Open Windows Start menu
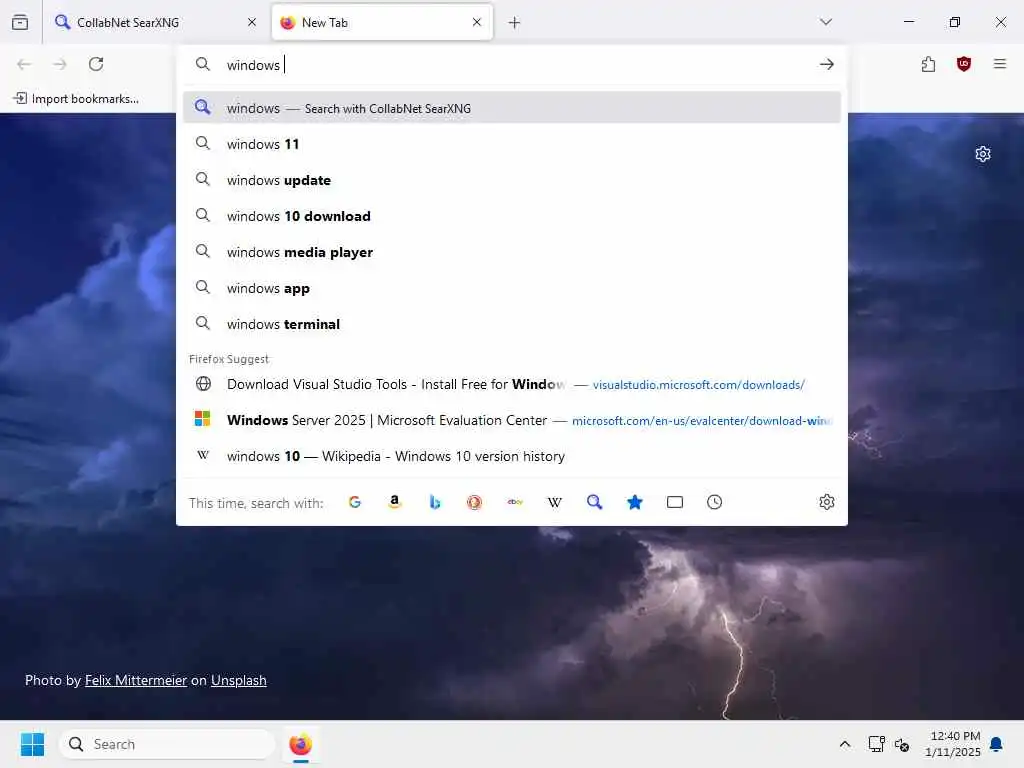Viewport: 1024px width, 768px height. 32,744
